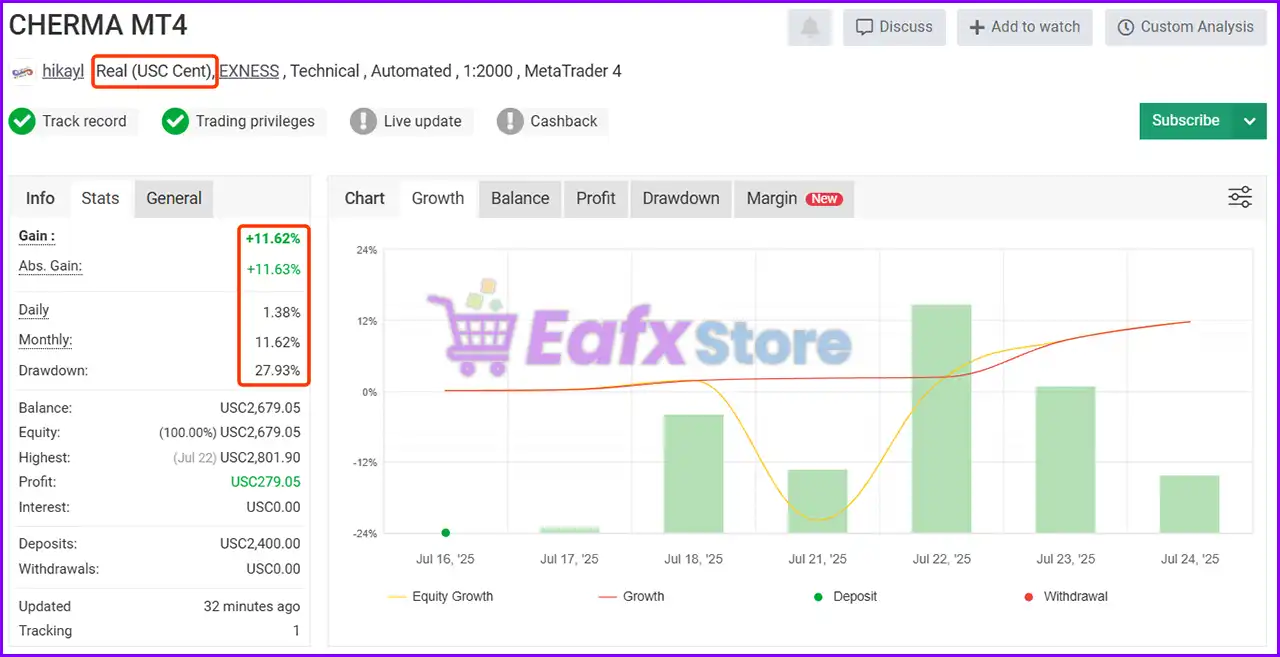
Task: Click the Abs. Gain value +11.63%
Action: click(273, 269)
